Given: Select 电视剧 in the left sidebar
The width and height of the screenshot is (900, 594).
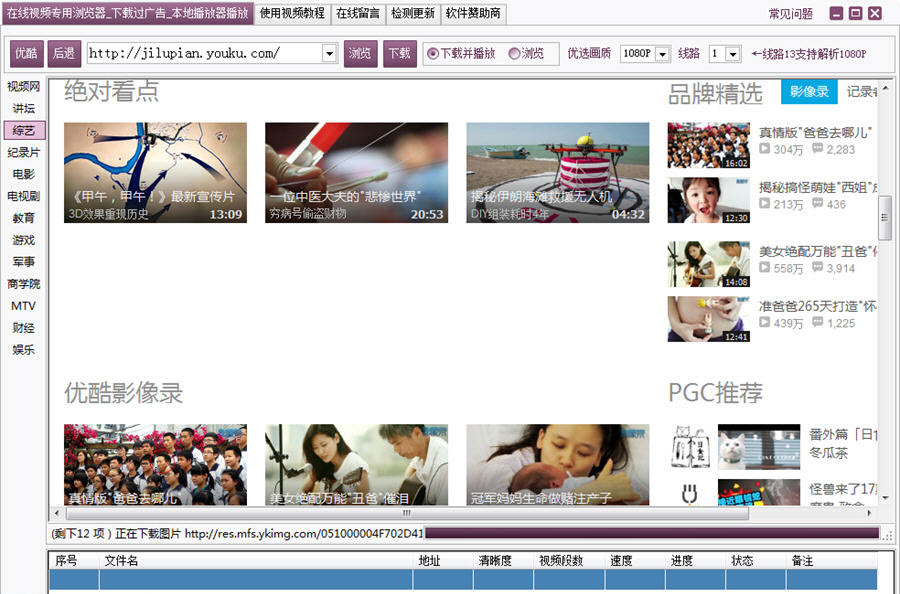Looking at the screenshot, I should pos(24,196).
